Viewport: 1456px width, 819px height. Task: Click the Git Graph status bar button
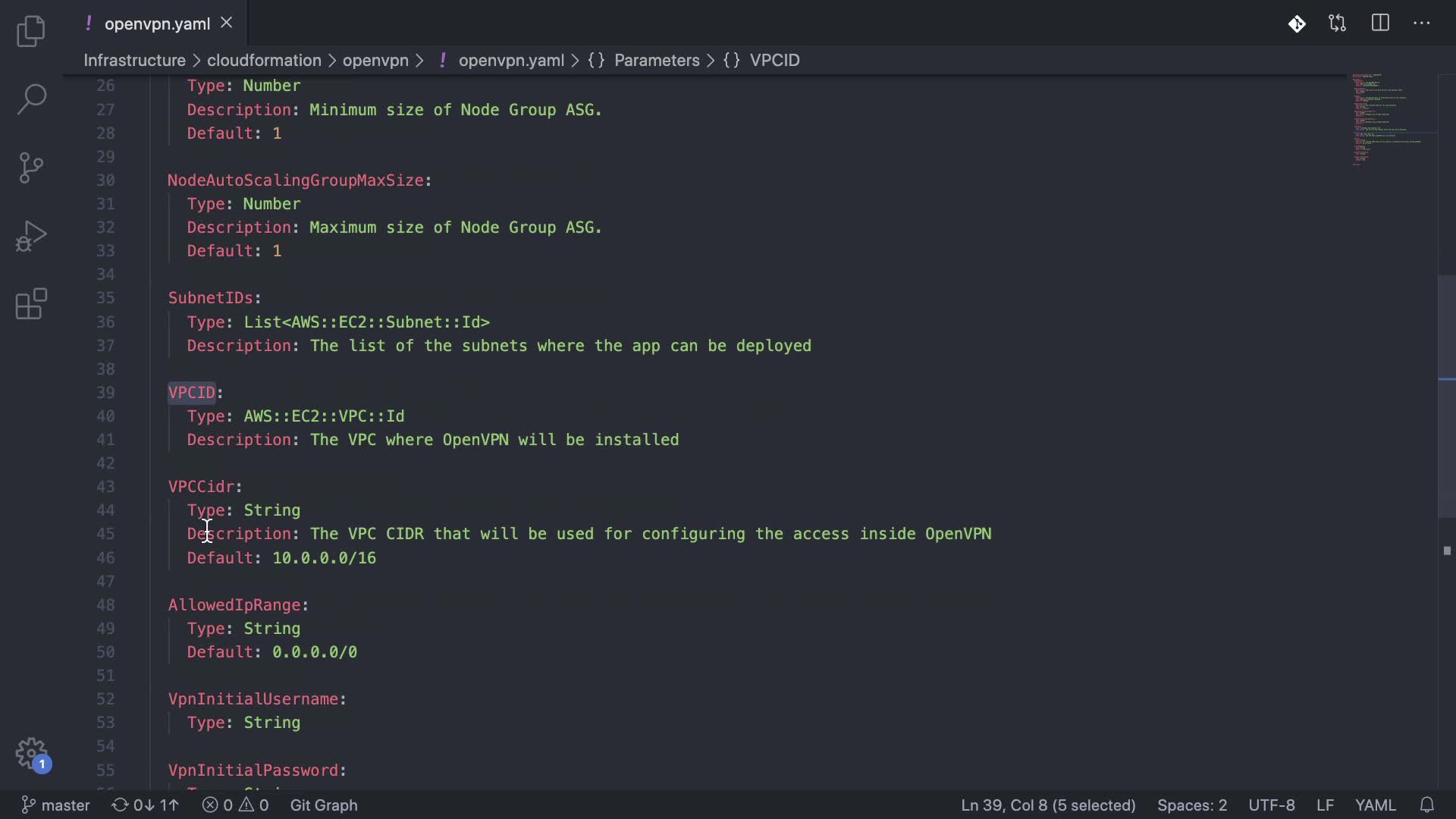324,805
